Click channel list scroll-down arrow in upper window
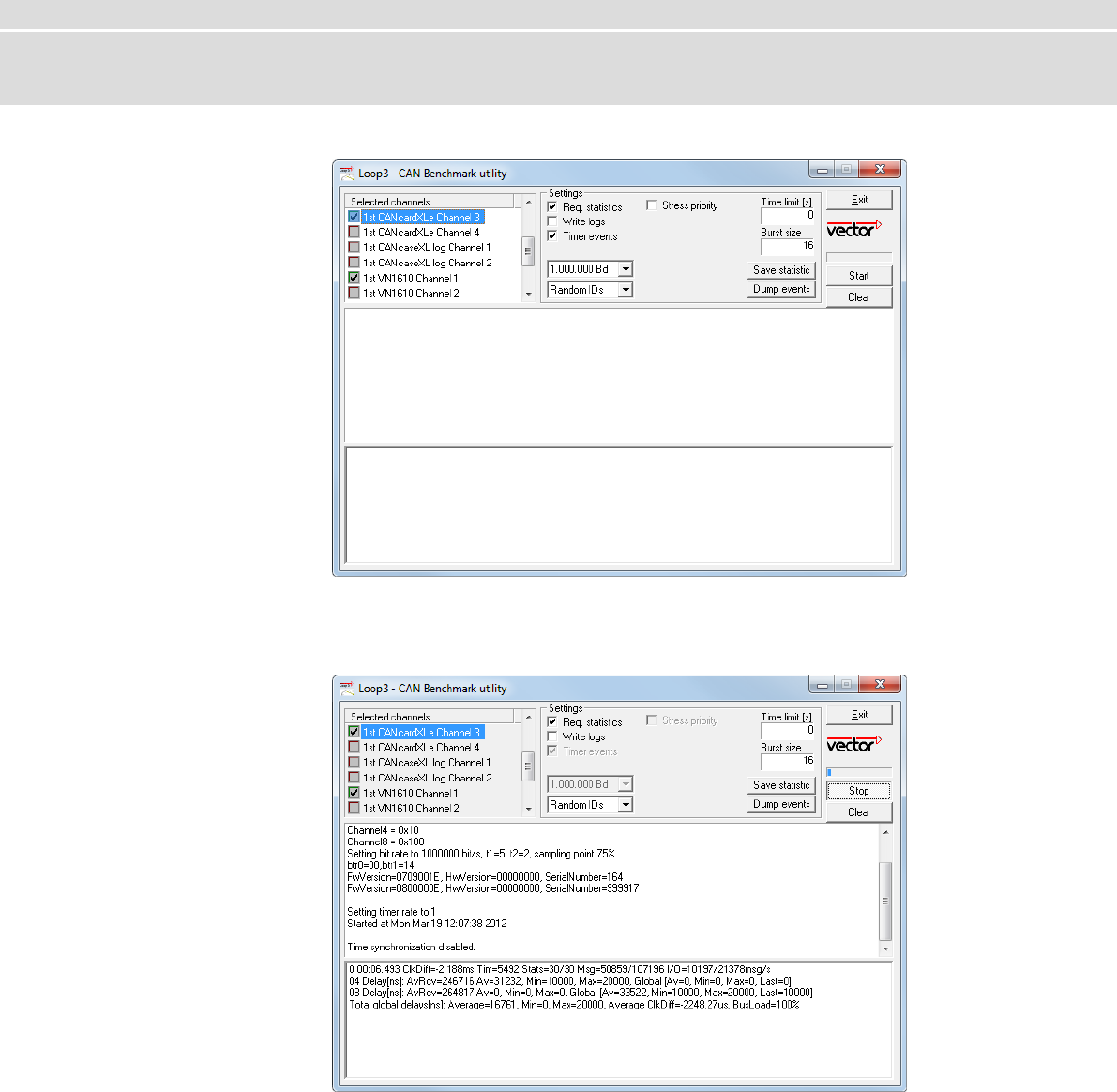Image resolution: width=1117 pixels, height=1092 pixels. [529, 295]
